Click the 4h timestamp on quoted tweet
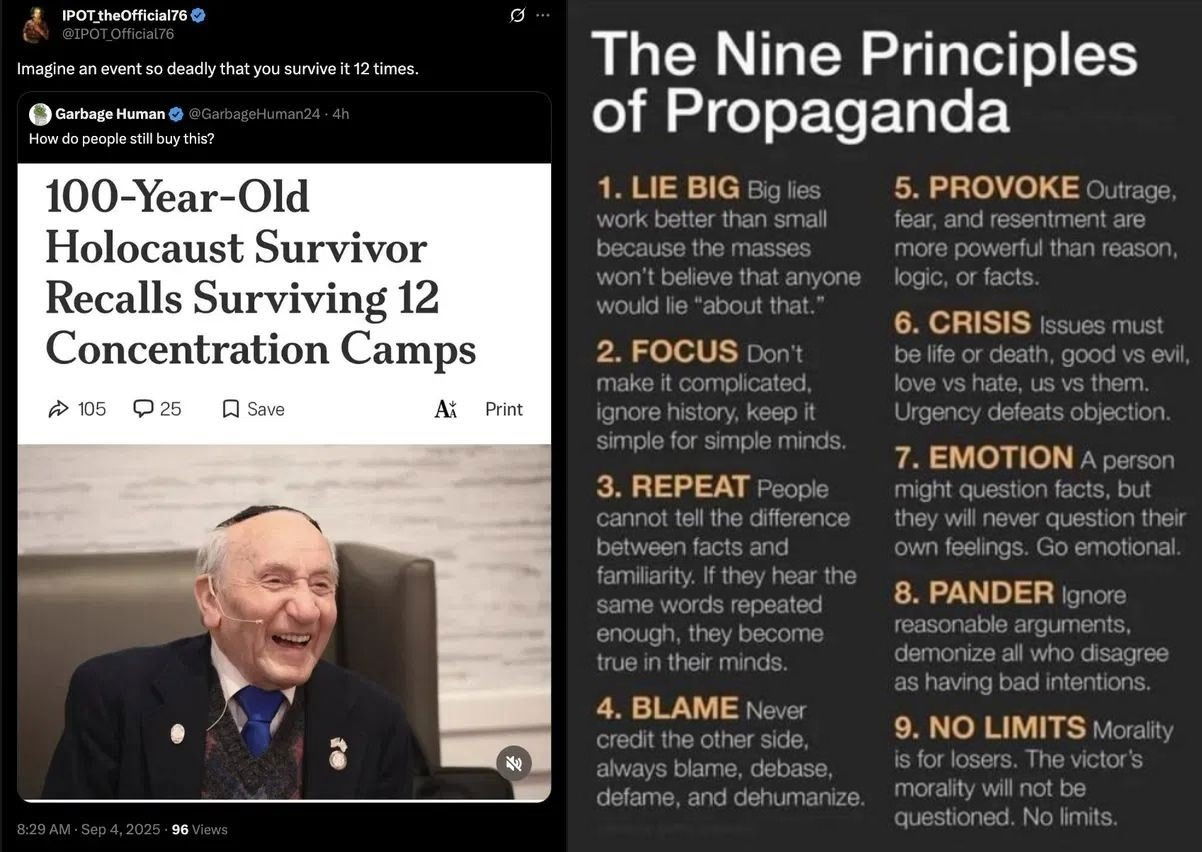This screenshot has height=852, width=1202. (341, 114)
